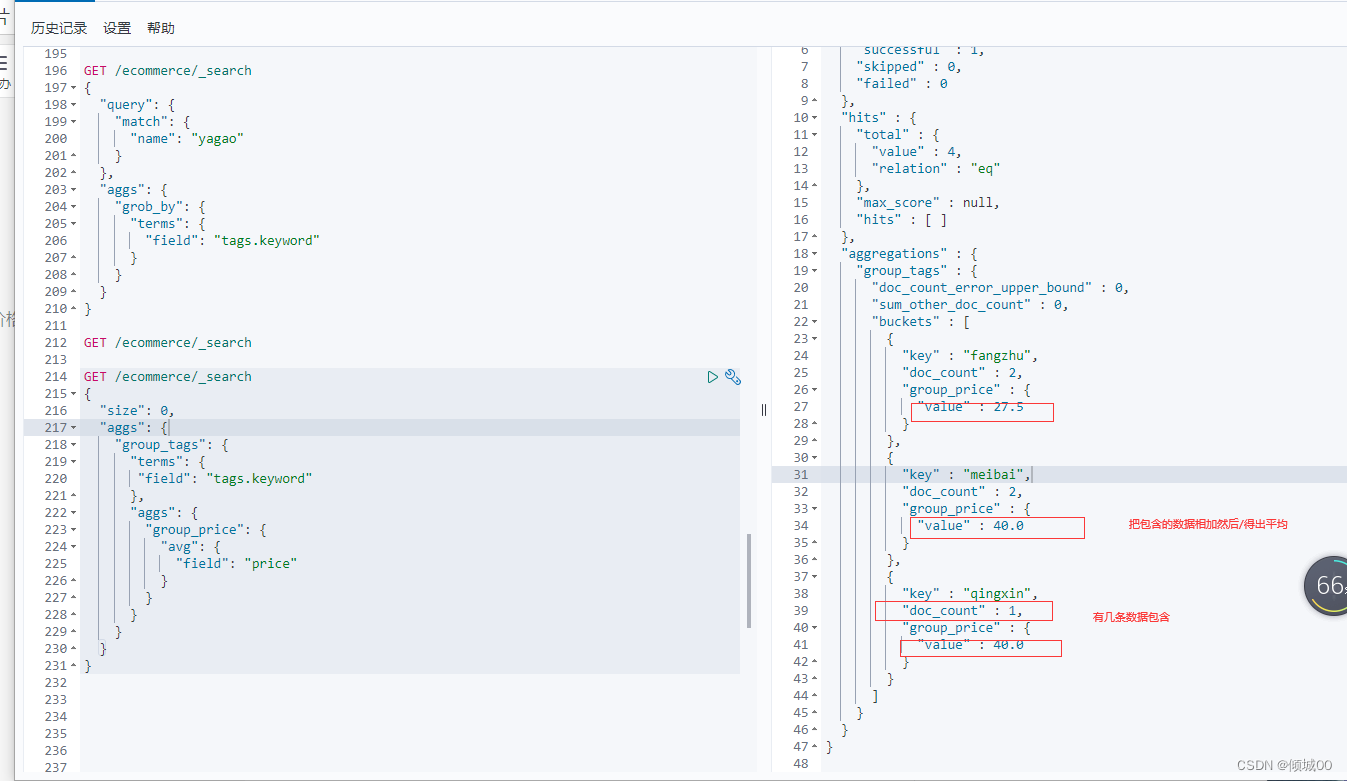The width and height of the screenshot is (1347, 781).
Task: Collapse the nested "aggs" block at line 222
Action: point(74,513)
